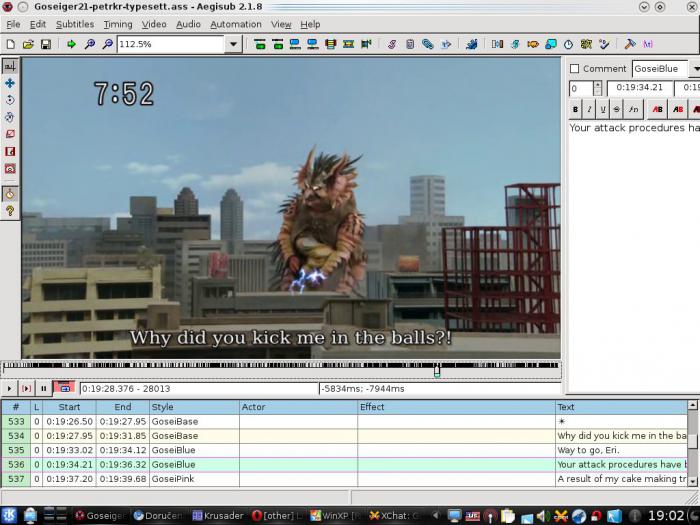The image size is (700, 525).
Task: Open a subtitles file with the folder icon
Action: coord(28,44)
